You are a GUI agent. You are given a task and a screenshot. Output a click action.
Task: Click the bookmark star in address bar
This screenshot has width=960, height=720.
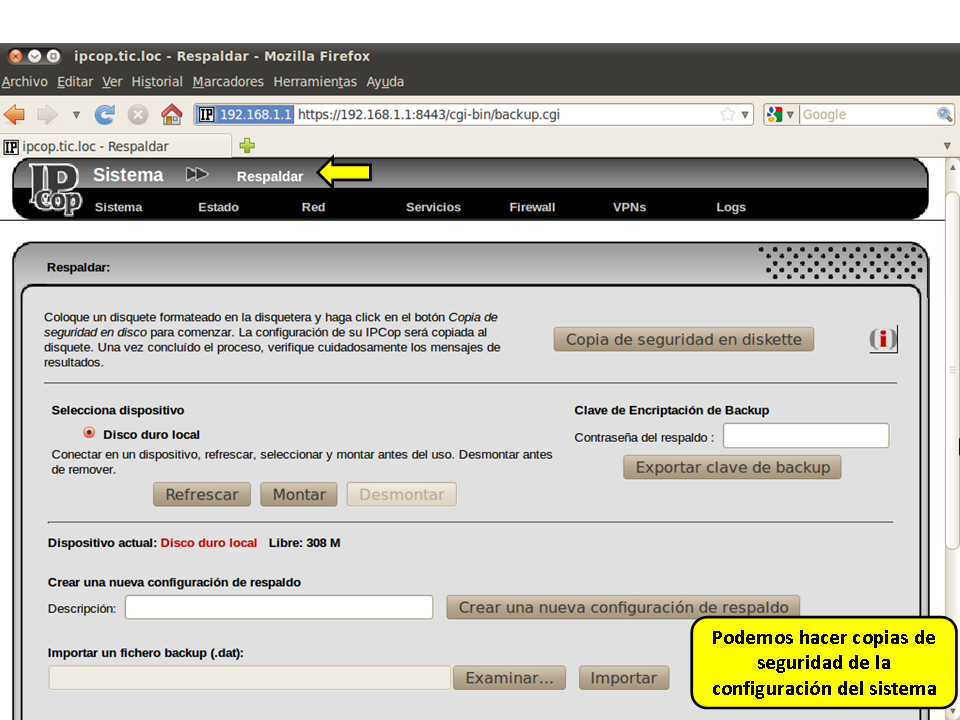coord(727,114)
